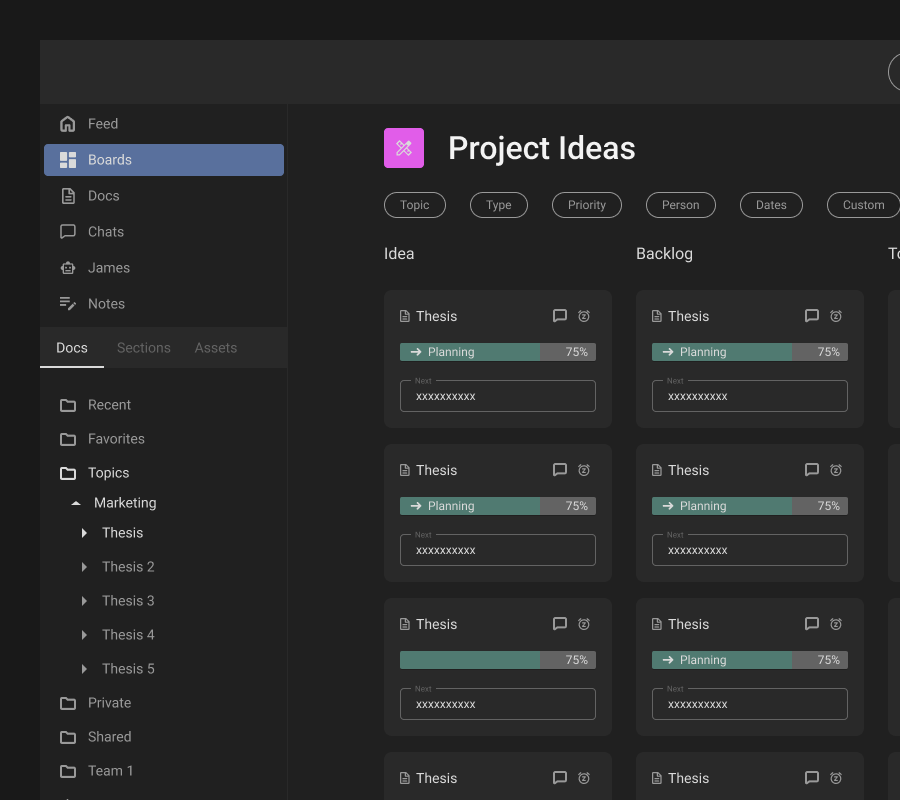Switch to the Sections tab
The width and height of the screenshot is (900, 800).
click(143, 348)
